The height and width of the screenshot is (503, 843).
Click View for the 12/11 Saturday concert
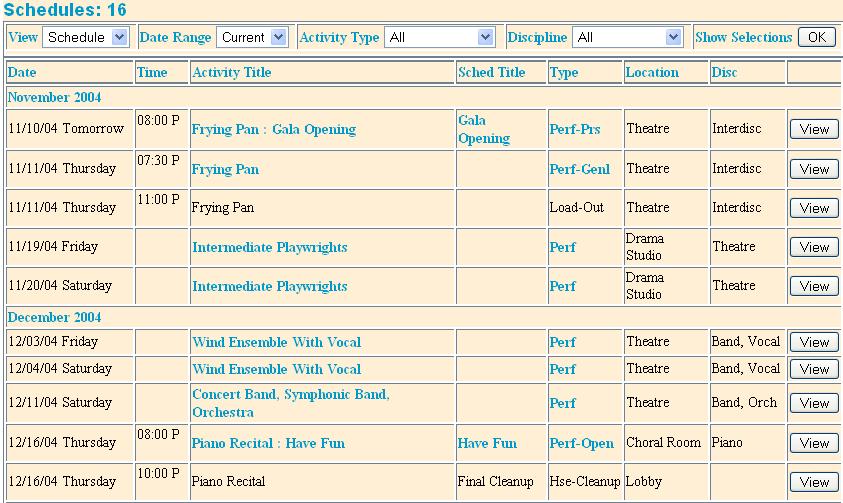(x=814, y=403)
